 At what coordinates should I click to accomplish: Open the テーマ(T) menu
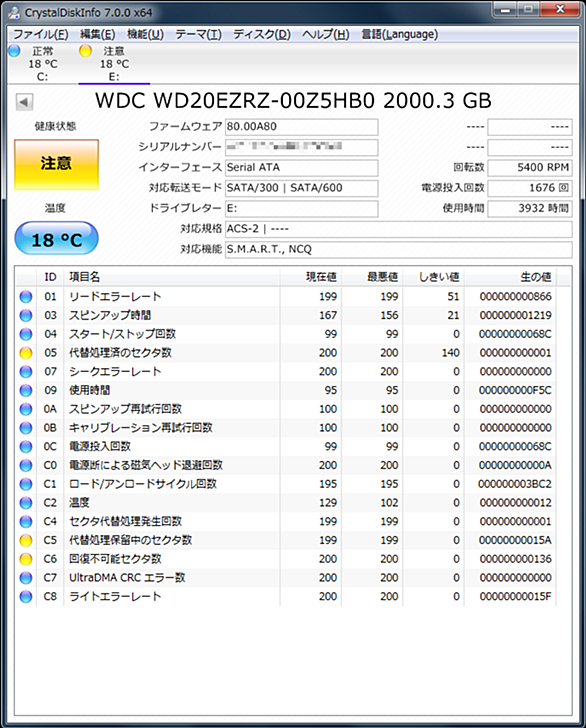click(x=198, y=34)
